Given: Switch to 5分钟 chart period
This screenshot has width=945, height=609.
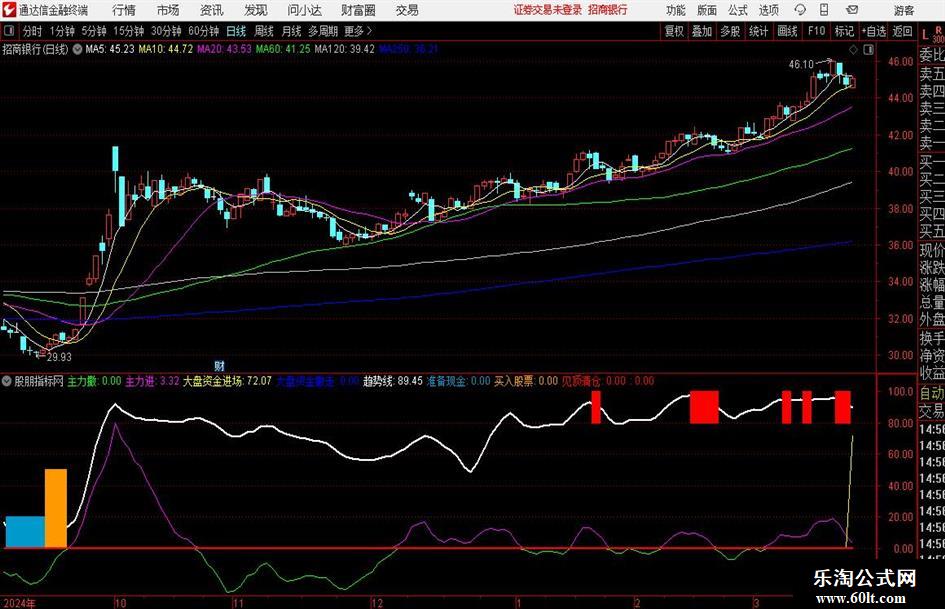Looking at the screenshot, I should (x=94, y=31).
